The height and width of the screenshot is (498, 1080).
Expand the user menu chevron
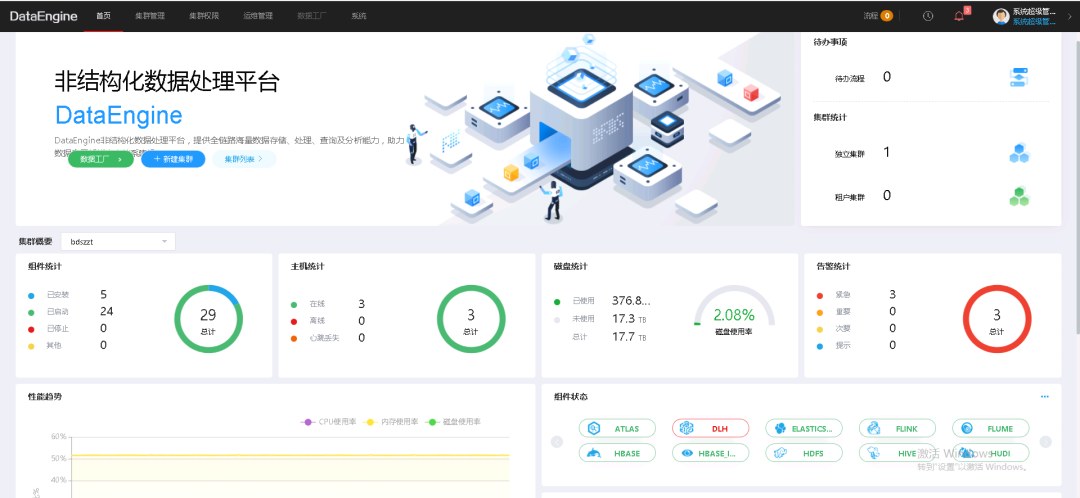click(1070, 17)
